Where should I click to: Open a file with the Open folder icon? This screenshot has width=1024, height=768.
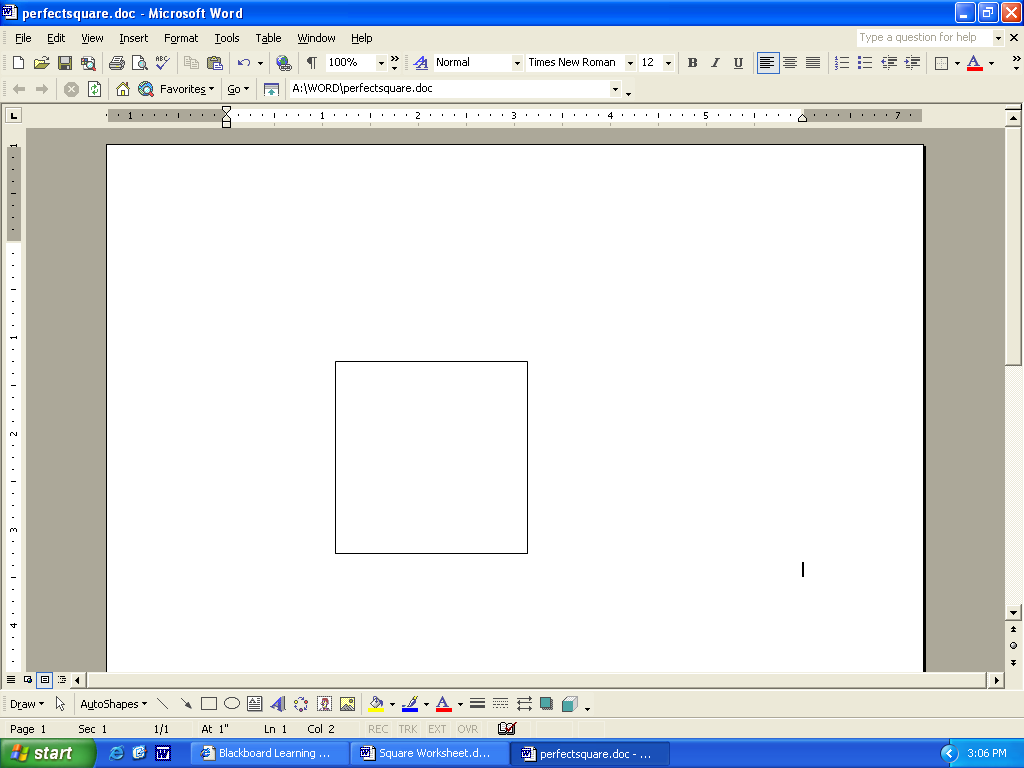[x=41, y=63]
